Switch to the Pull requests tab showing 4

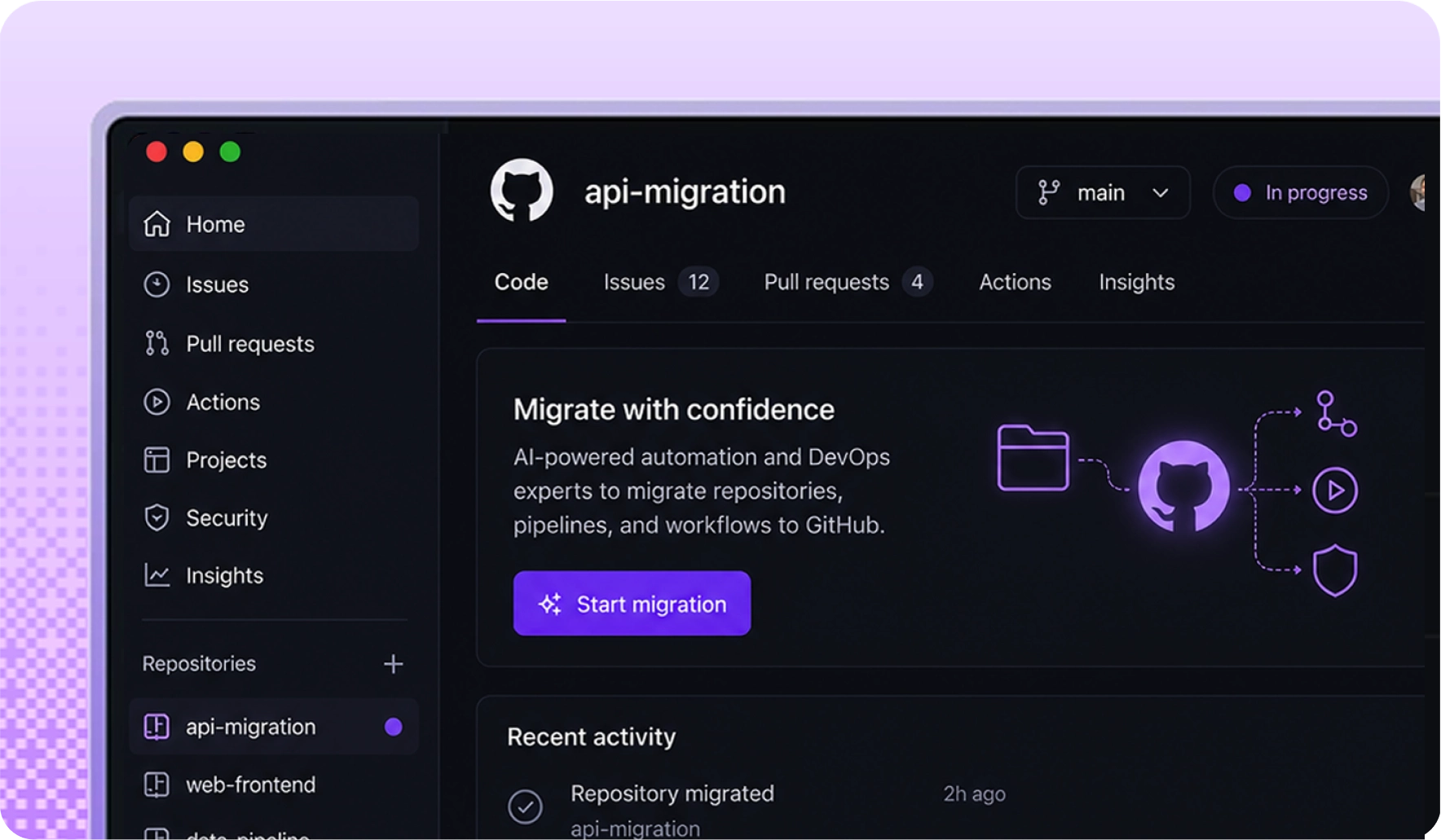tap(848, 282)
